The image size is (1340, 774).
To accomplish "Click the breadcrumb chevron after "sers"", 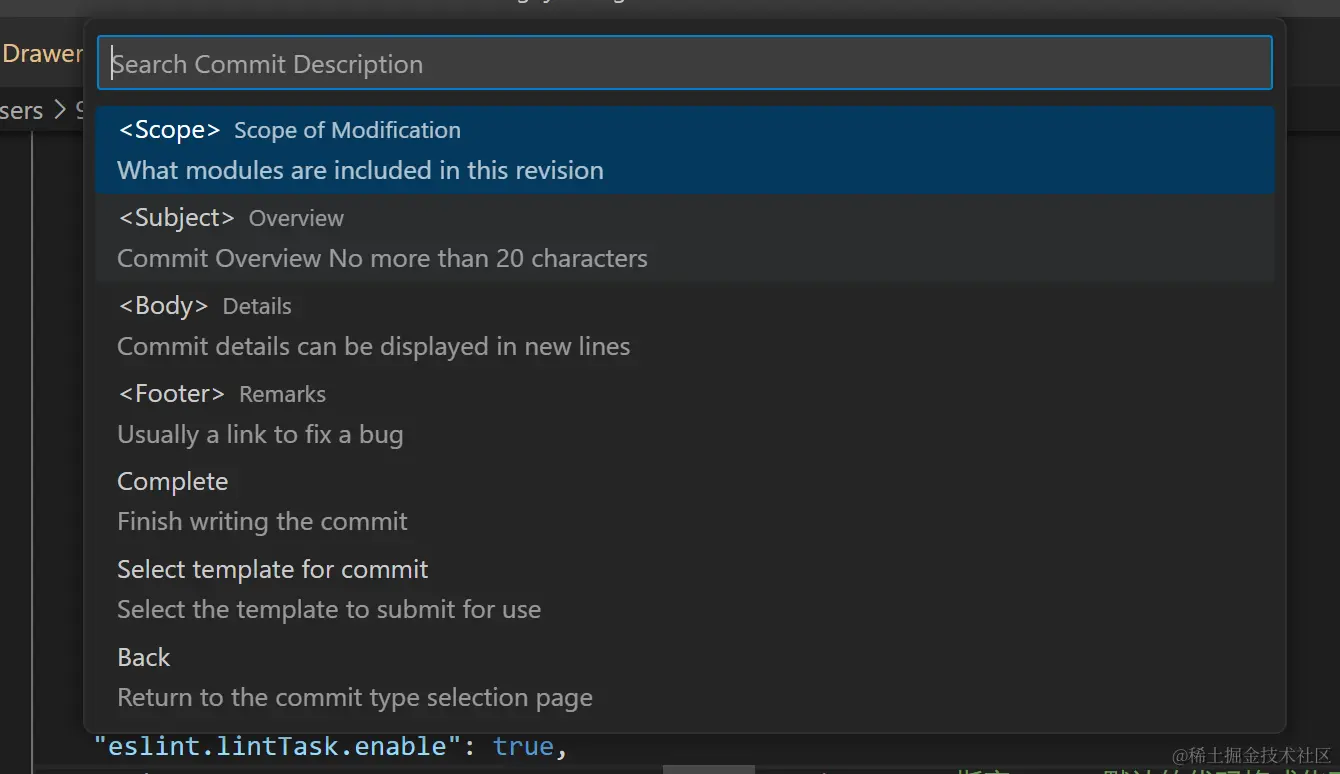I will (x=60, y=111).
